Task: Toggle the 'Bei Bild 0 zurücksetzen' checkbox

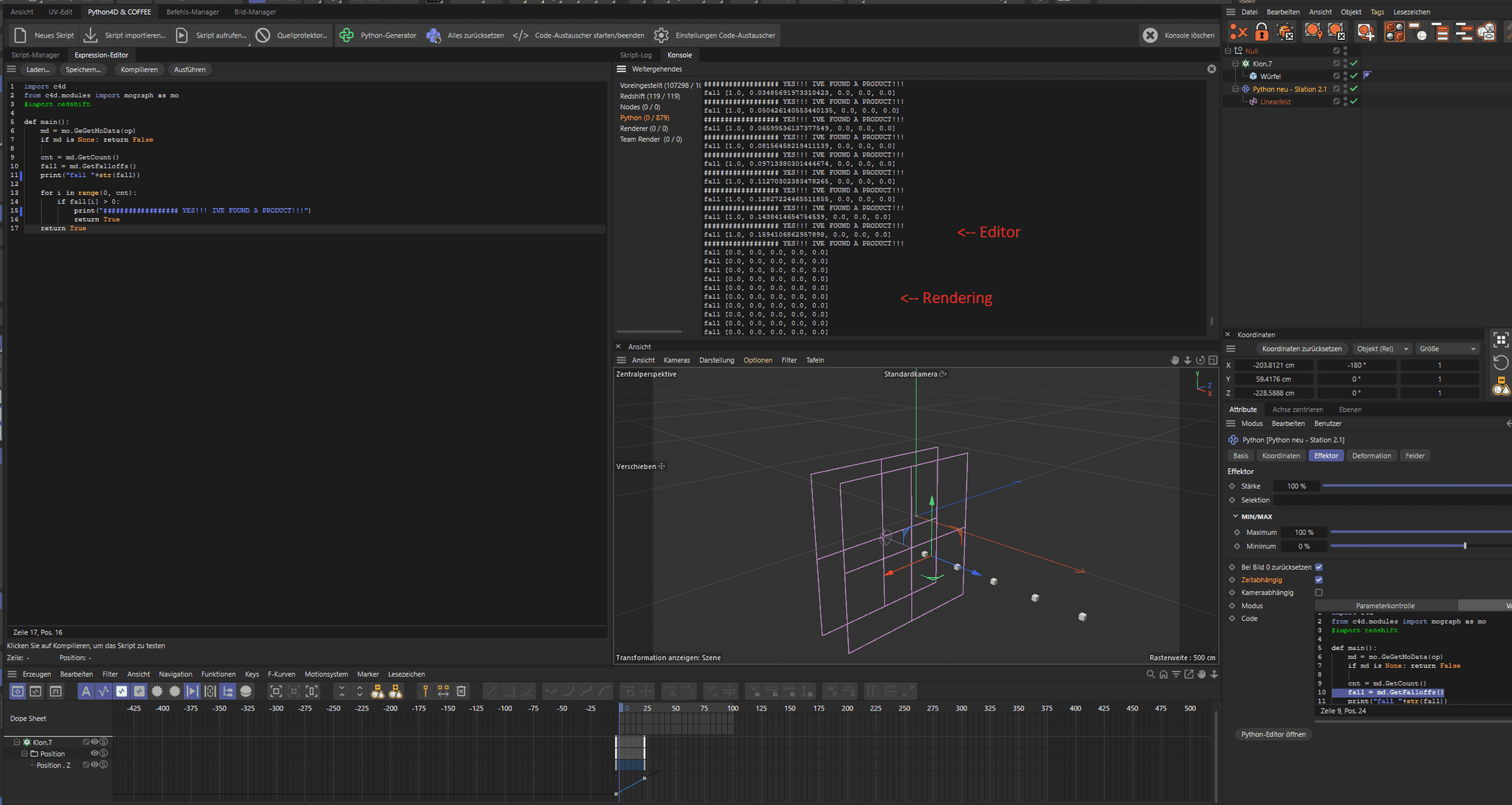Action: [x=1319, y=567]
